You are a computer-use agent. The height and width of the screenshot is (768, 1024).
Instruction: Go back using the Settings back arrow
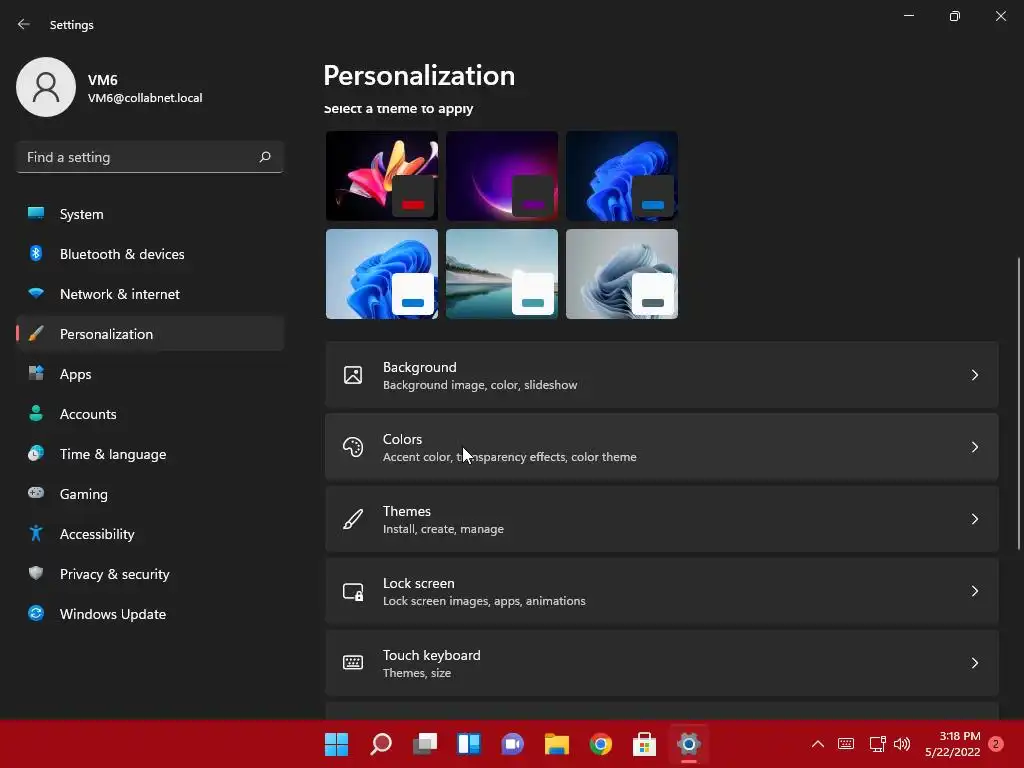[24, 24]
